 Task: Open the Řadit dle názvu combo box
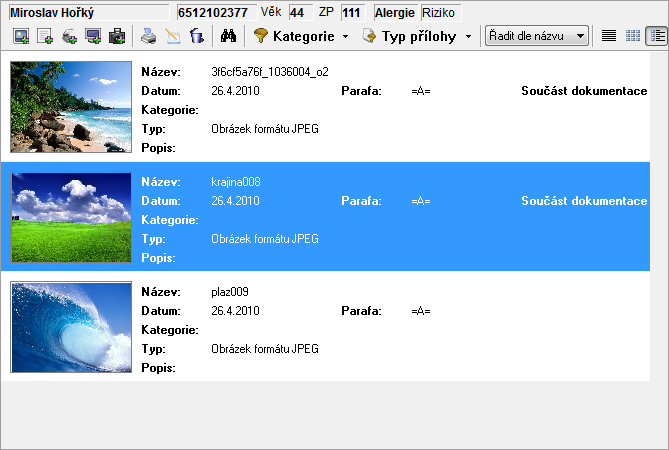536,36
